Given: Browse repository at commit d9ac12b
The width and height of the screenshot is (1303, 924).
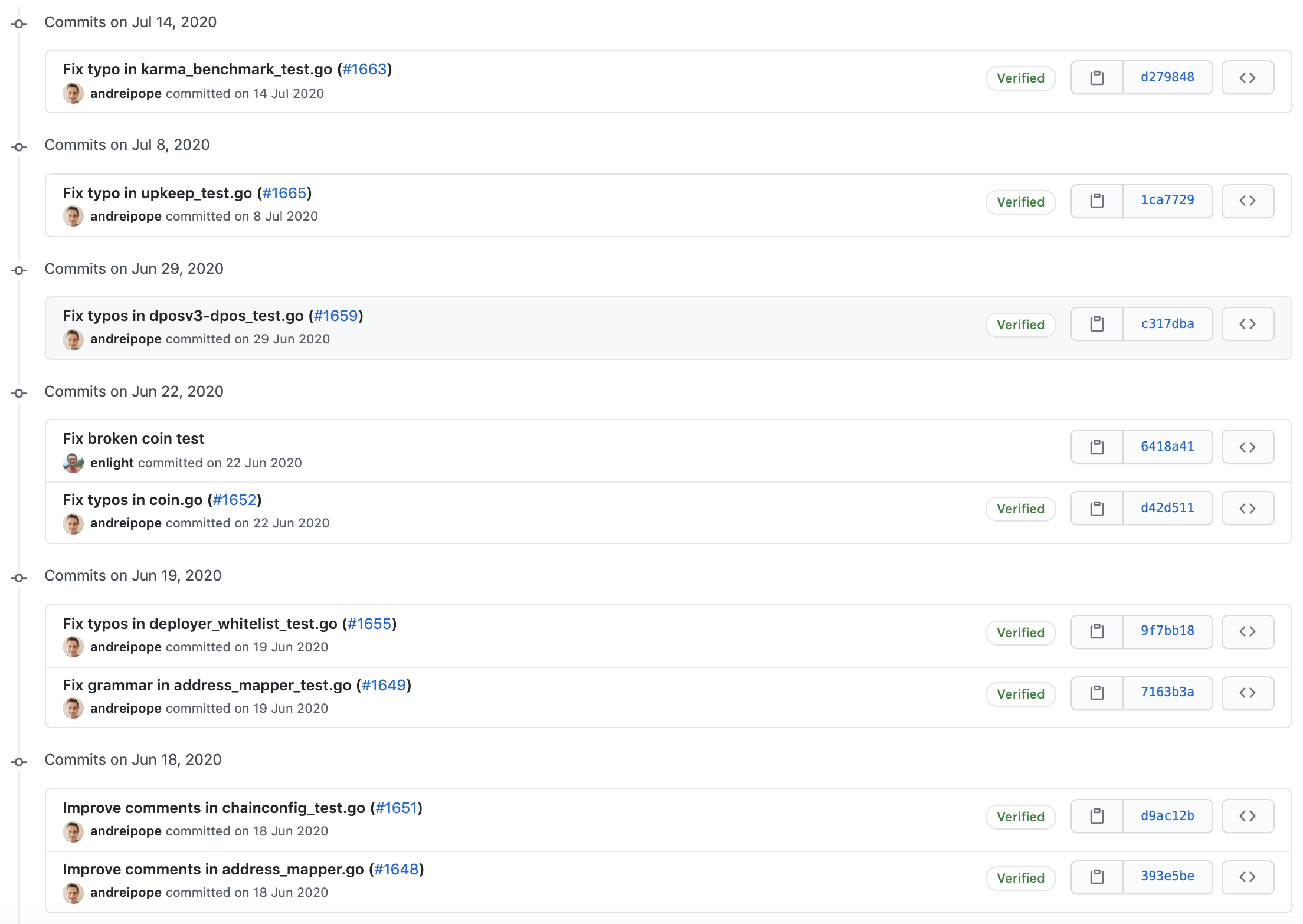Looking at the screenshot, I should pos(1247,816).
